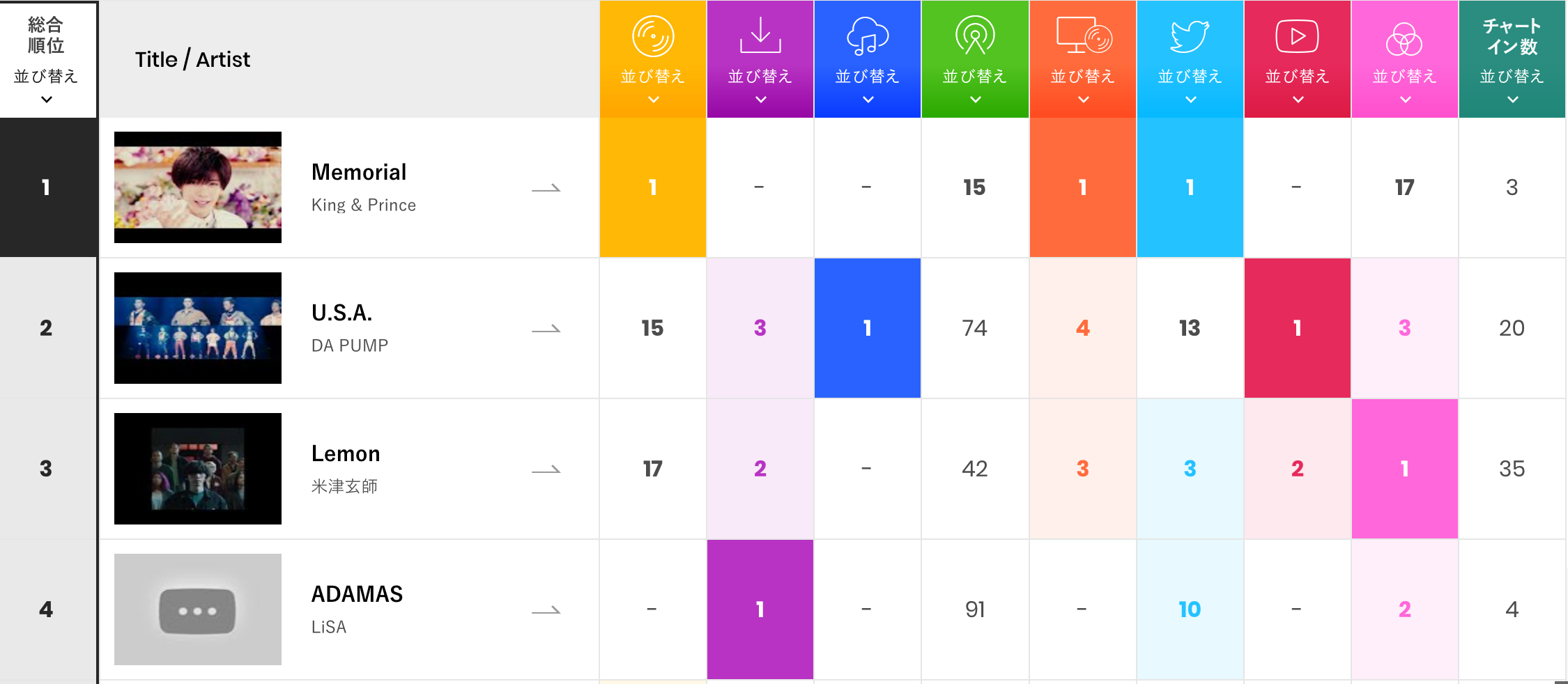1568x684 pixels.
Task: Click the U.S.A. music video thumbnail
Action: (198, 328)
